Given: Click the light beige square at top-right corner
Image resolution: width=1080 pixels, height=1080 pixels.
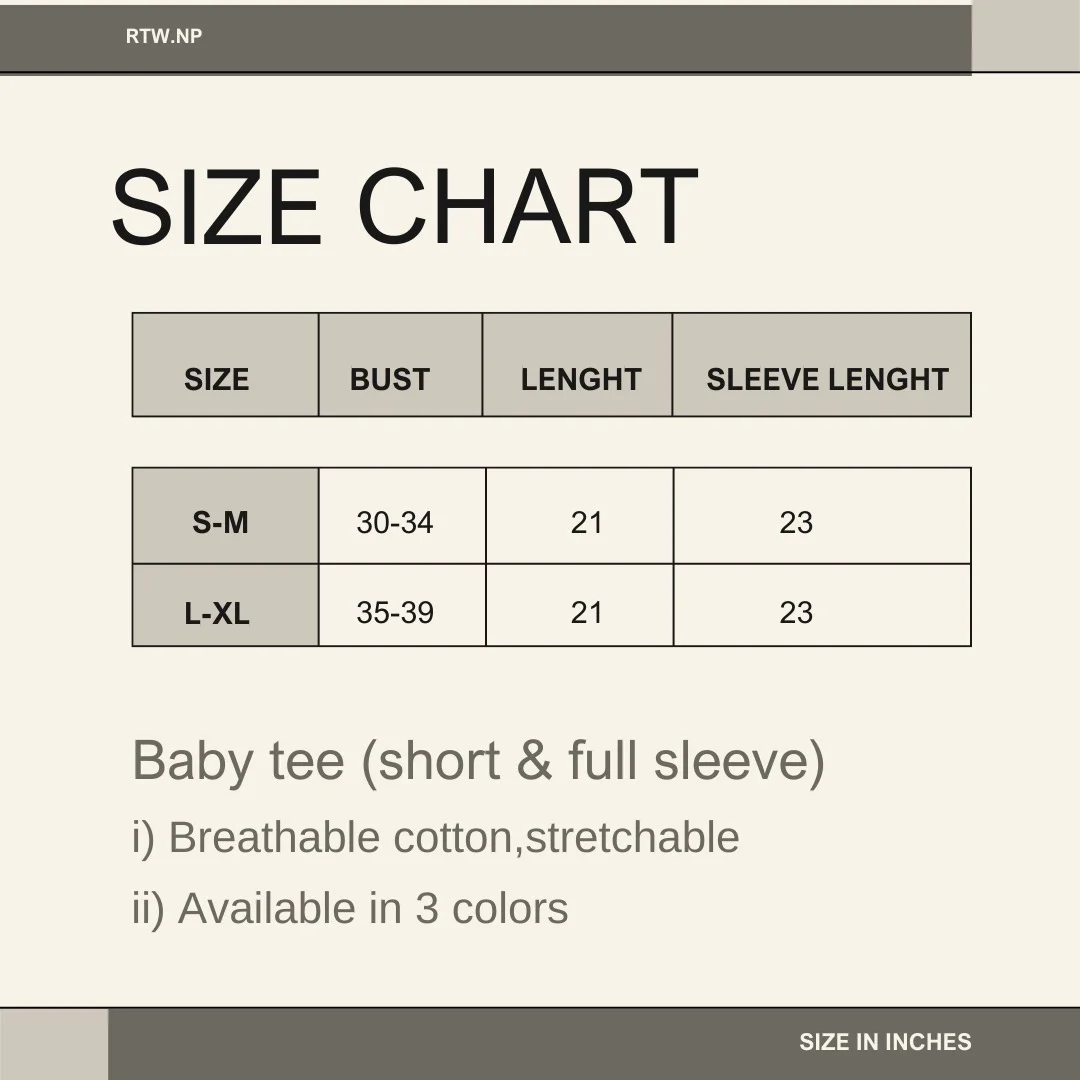Looking at the screenshot, I should pyautogui.click(x=1026, y=37).
